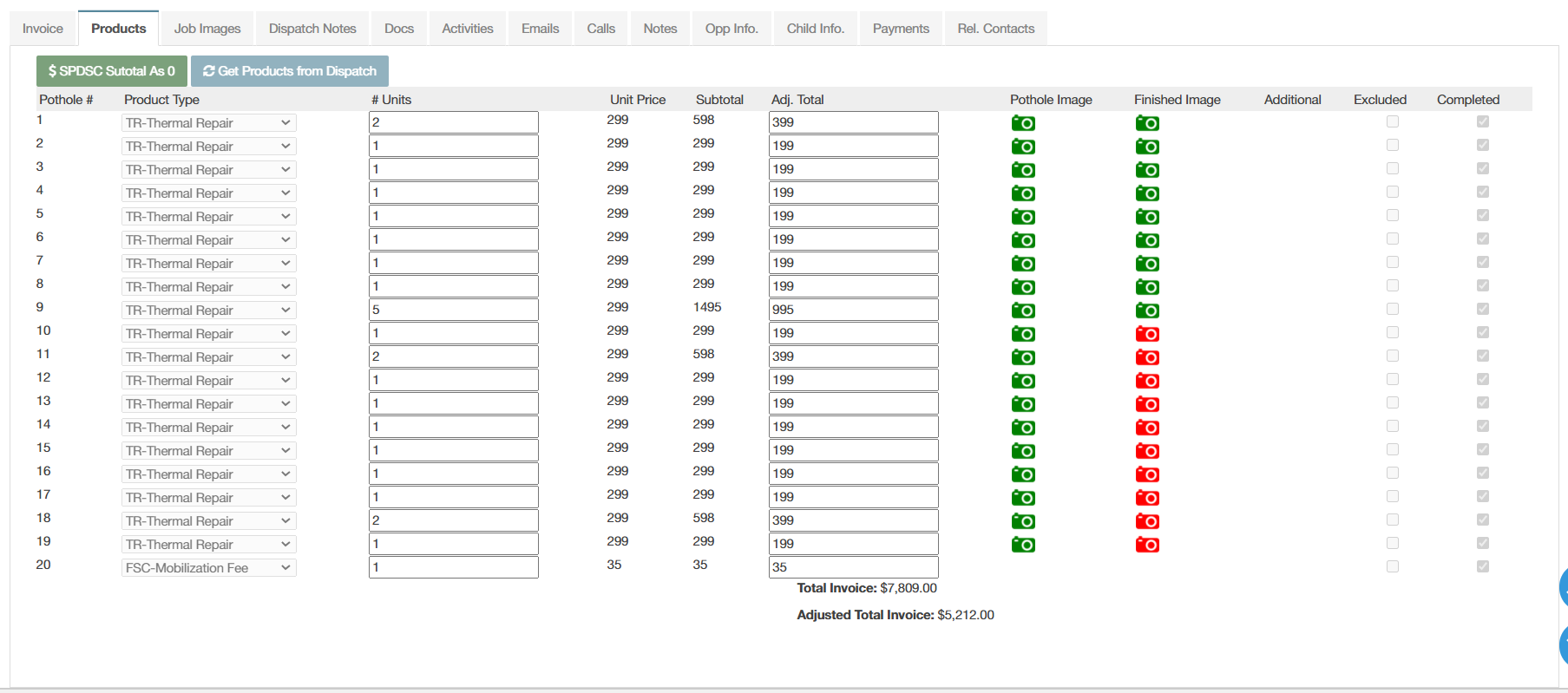Viewport: 1568px width, 693px height.
Task: Open the Payments tab
Action: point(901,29)
